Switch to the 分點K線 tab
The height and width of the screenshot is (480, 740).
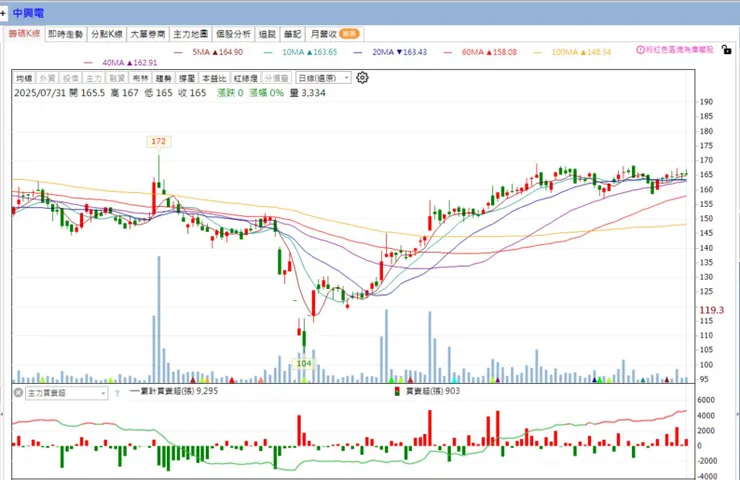pyautogui.click(x=107, y=34)
